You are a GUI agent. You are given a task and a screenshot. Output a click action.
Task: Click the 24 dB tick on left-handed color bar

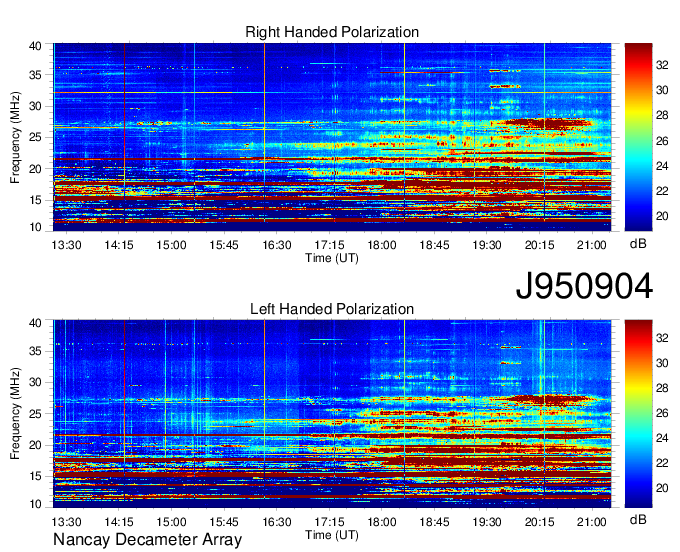click(662, 438)
